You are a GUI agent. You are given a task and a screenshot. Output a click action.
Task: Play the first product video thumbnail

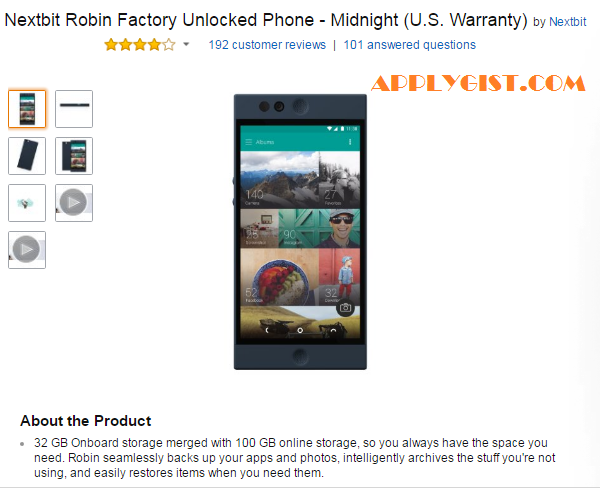pos(74,203)
